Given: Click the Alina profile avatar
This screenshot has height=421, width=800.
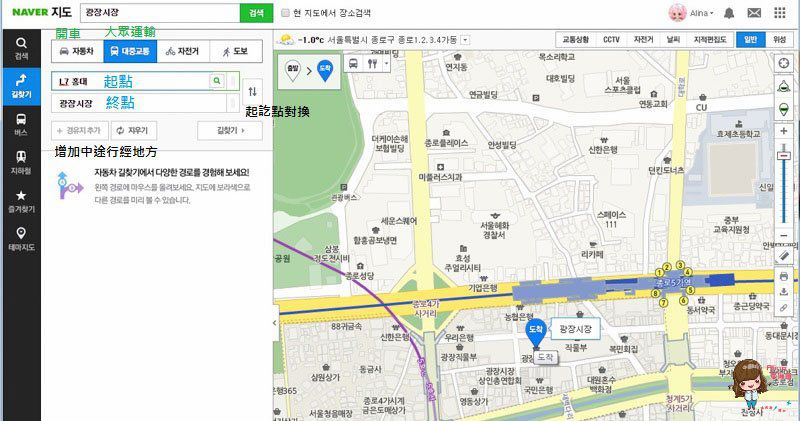Looking at the screenshot, I should [x=678, y=13].
